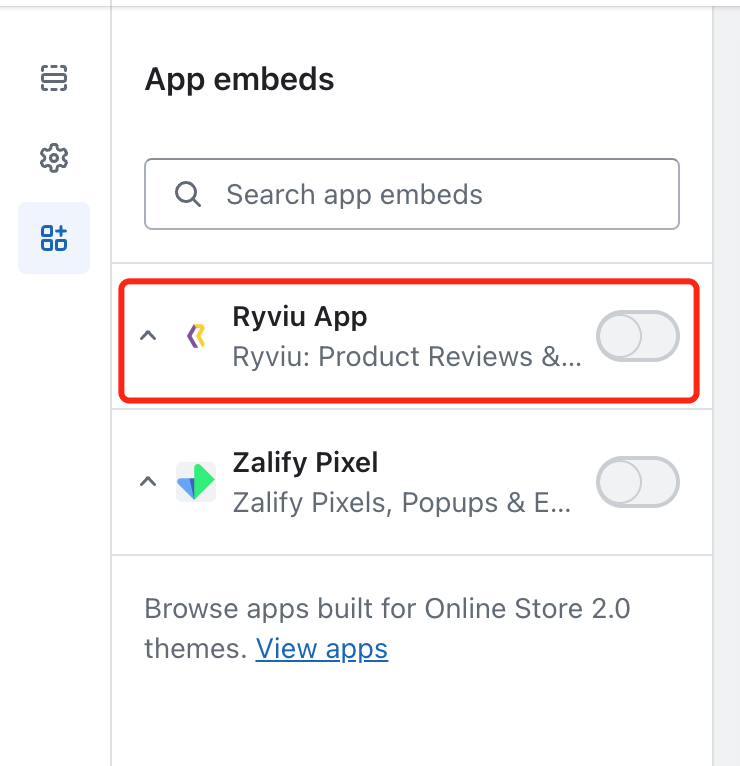Click the Zalify Pixels, Popups subtitle text
This screenshot has height=766, width=740.
402,502
